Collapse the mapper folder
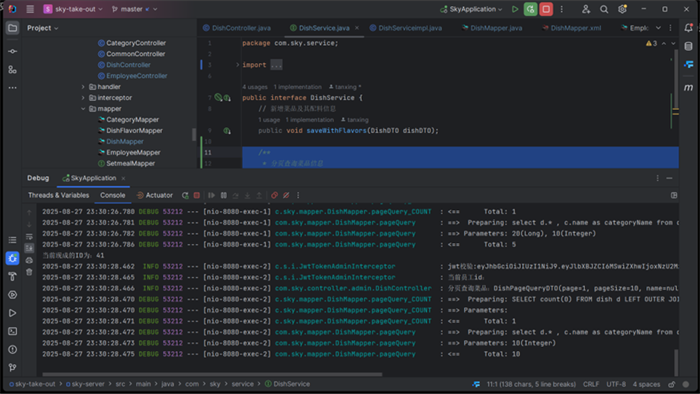Viewport: 700px width, 394px height. click(x=83, y=109)
